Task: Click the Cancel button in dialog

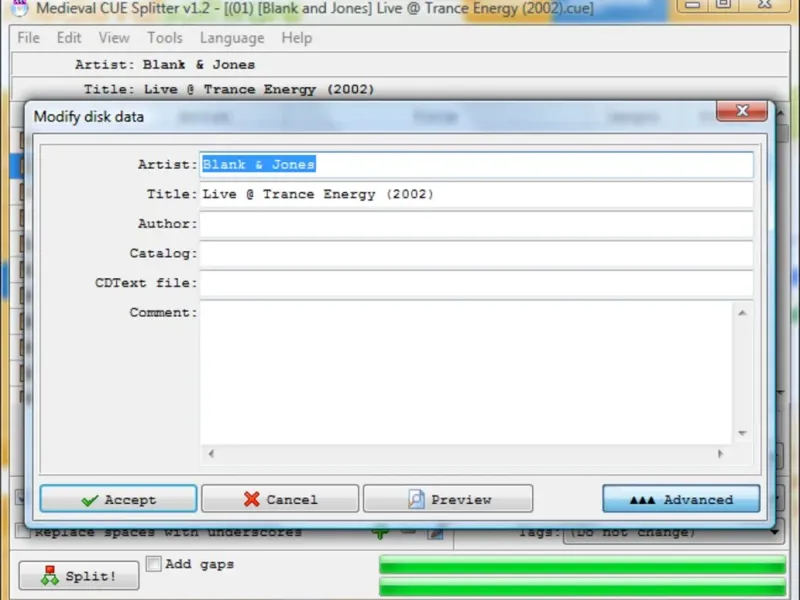Action: 280,499
